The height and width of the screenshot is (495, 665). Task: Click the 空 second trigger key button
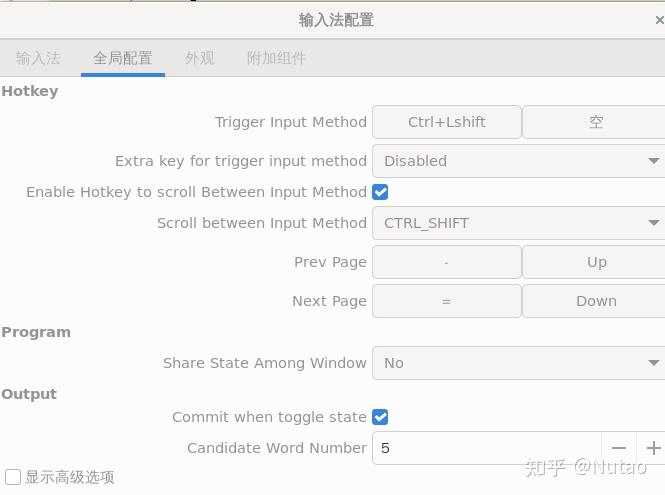pos(595,122)
